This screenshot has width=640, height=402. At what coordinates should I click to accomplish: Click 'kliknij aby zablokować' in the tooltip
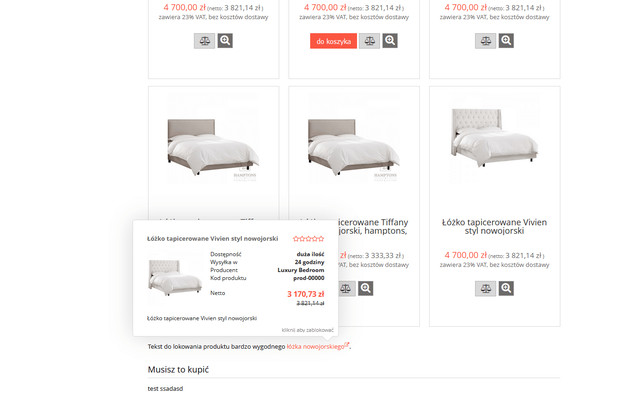[x=307, y=330]
